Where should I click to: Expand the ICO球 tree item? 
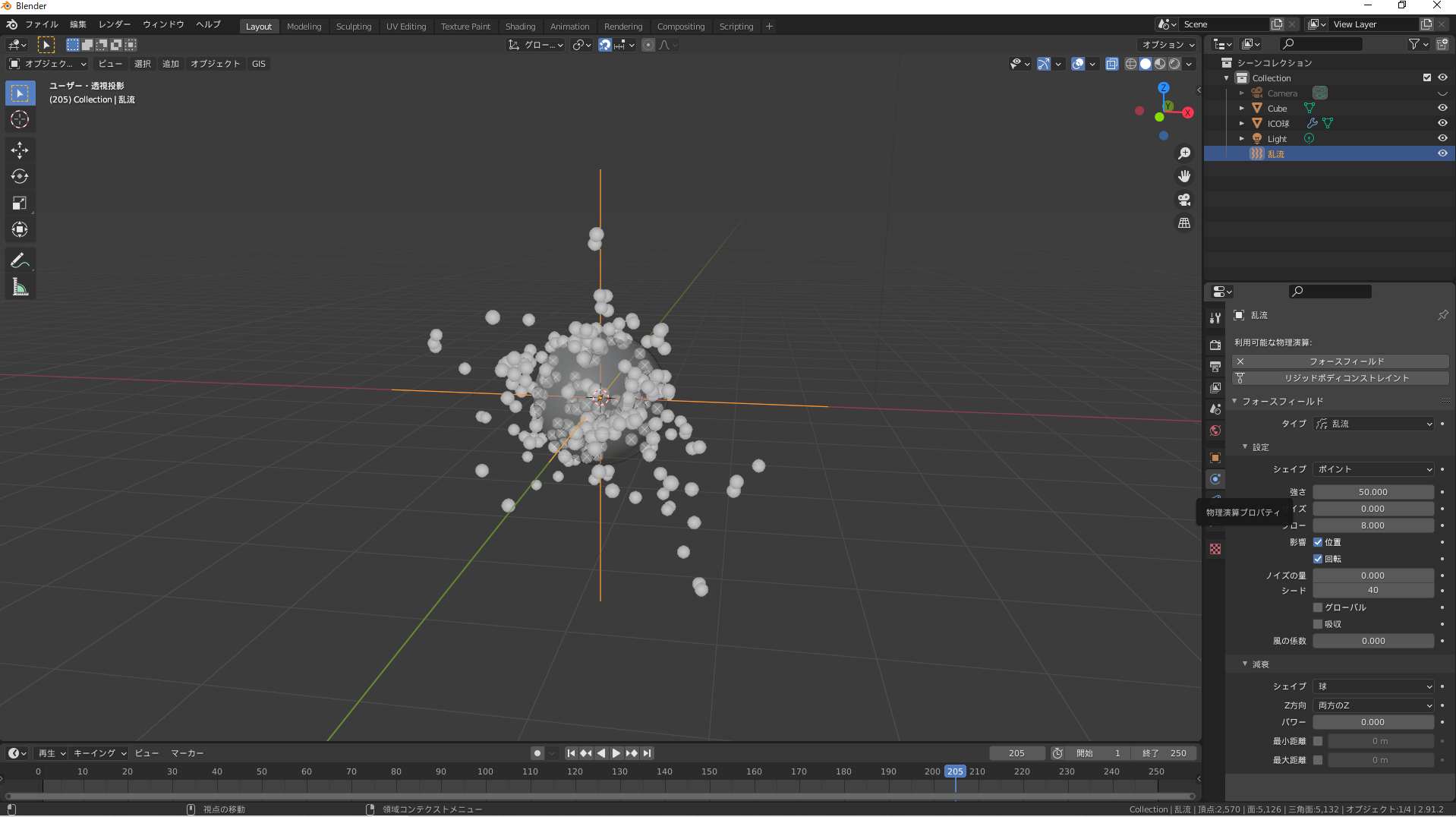click(1242, 123)
